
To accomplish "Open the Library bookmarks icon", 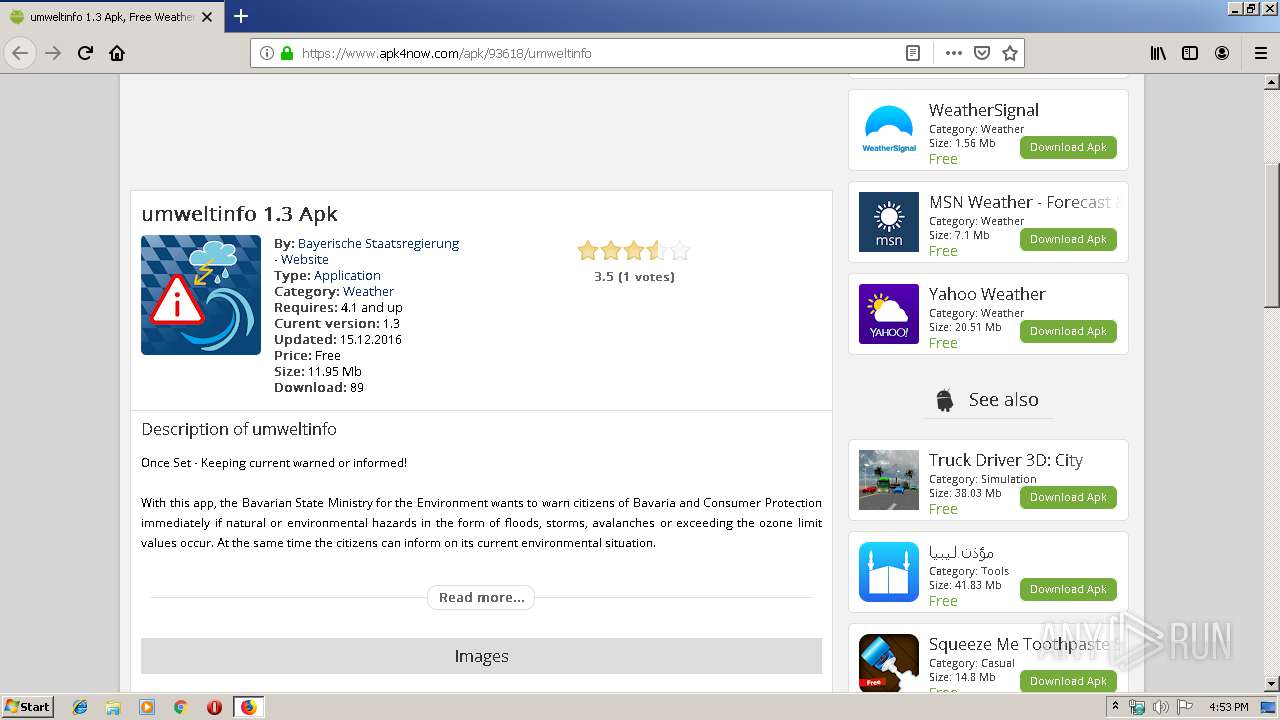I will pos(1158,53).
